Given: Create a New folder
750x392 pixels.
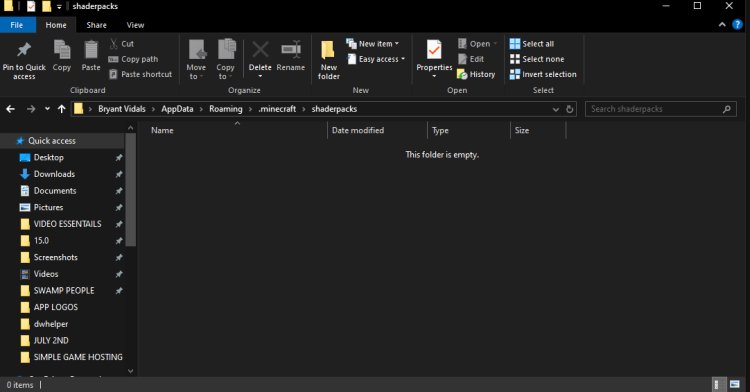Looking at the screenshot, I should pyautogui.click(x=329, y=59).
